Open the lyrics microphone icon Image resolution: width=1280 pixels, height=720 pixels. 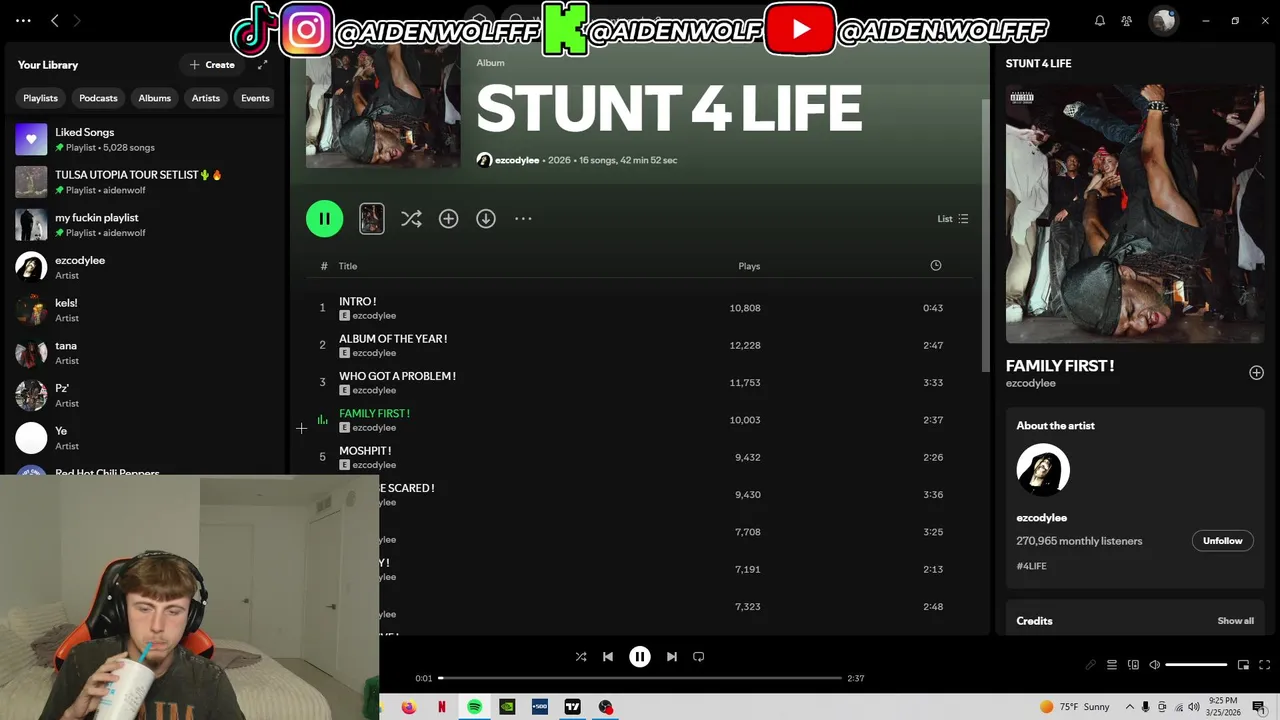coord(1091,665)
